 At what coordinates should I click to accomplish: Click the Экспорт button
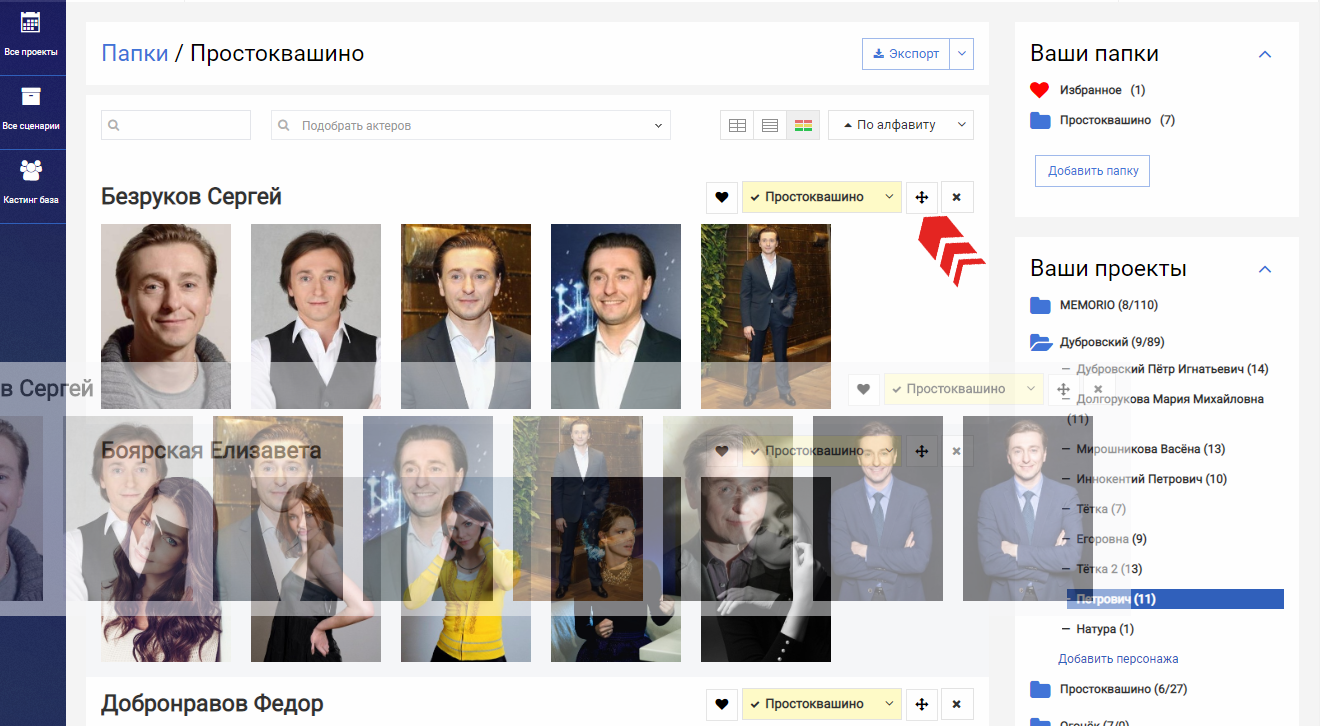point(906,54)
